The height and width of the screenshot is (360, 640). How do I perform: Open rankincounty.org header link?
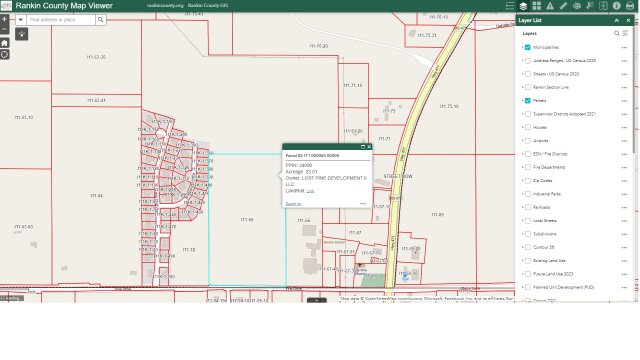[165, 6]
